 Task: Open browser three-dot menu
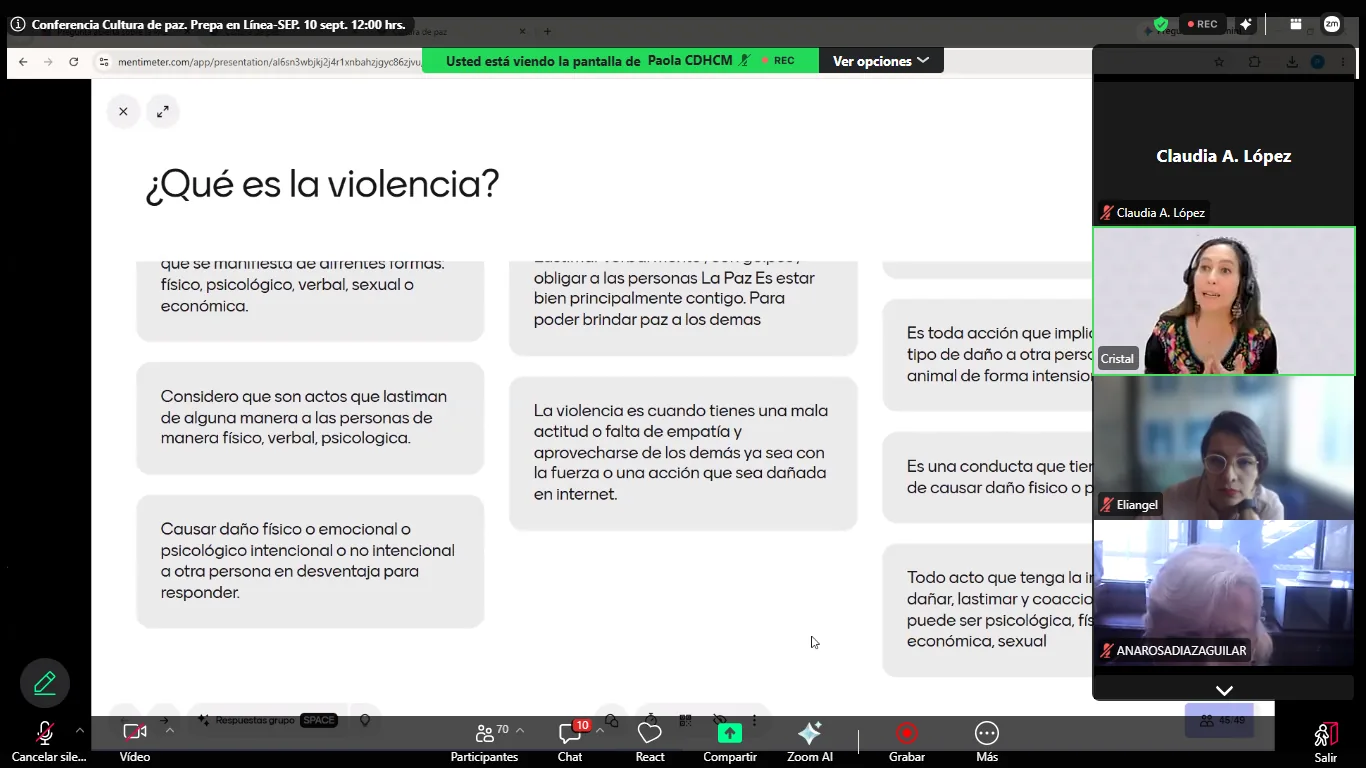pyautogui.click(x=1344, y=62)
